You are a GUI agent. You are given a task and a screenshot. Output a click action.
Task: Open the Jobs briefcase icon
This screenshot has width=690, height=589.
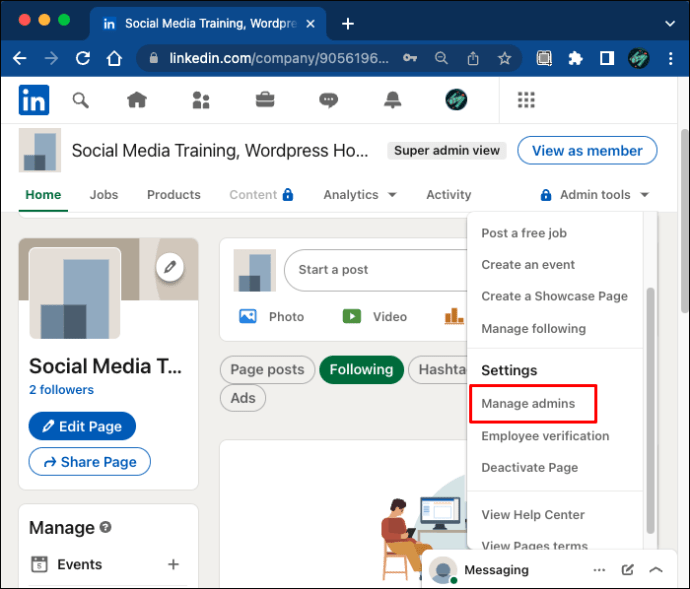click(265, 99)
